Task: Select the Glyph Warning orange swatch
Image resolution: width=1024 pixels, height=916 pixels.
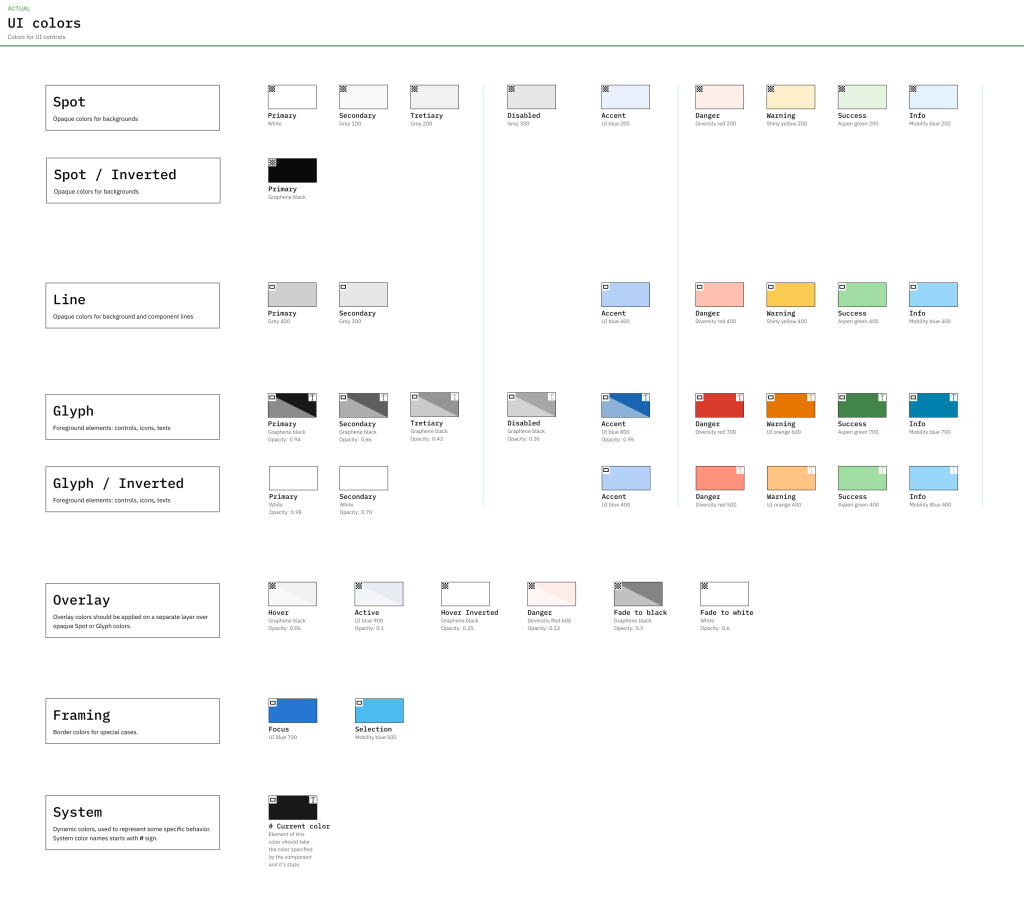Action: click(790, 406)
